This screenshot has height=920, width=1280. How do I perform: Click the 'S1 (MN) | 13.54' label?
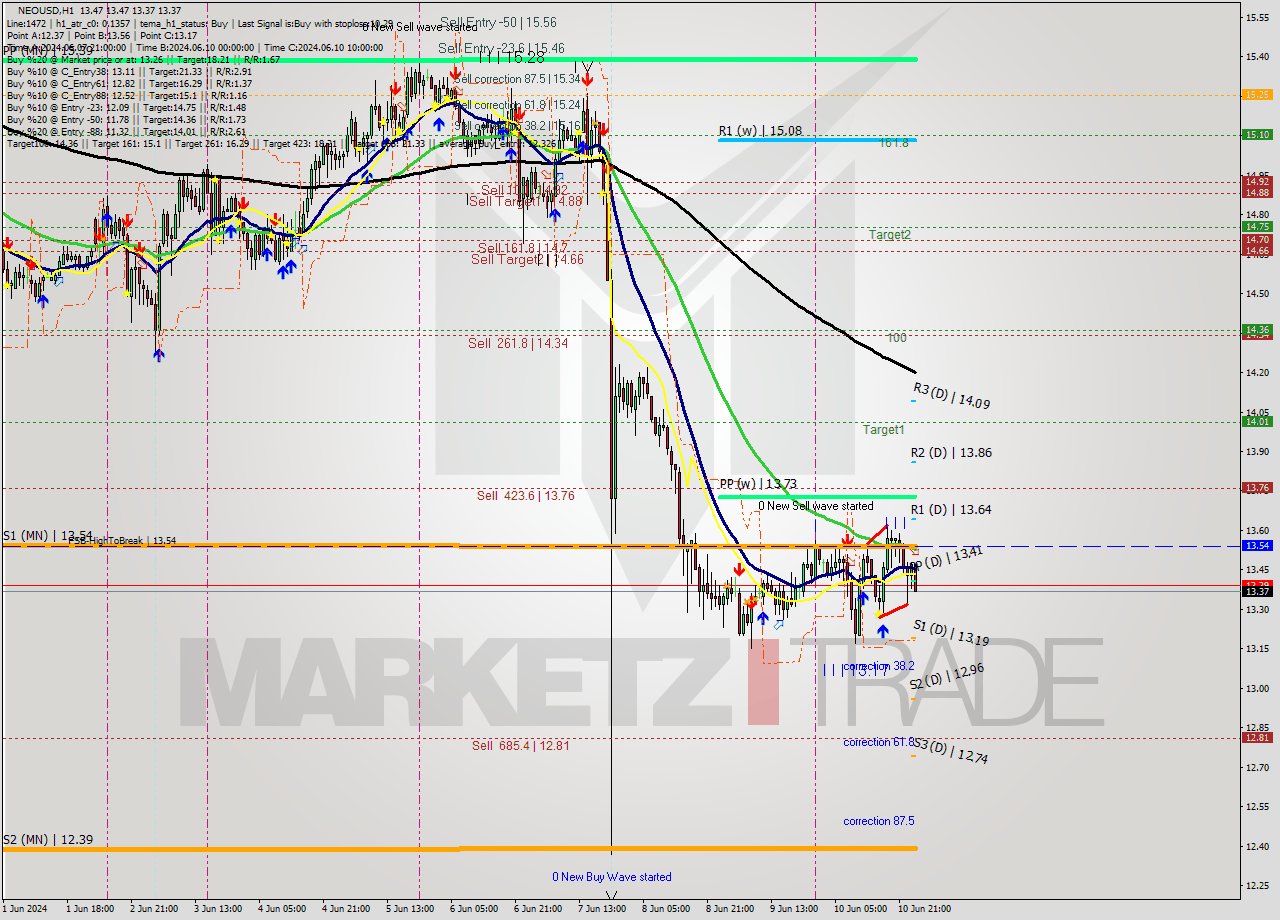tap(48, 536)
